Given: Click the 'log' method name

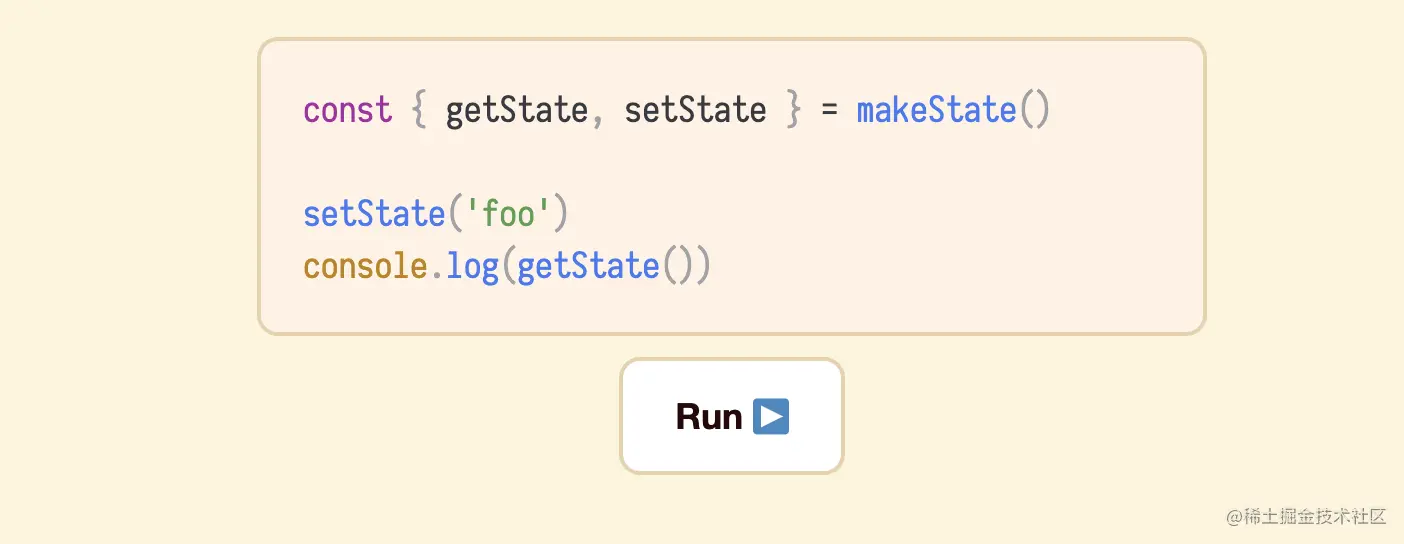Looking at the screenshot, I should click(473, 267).
